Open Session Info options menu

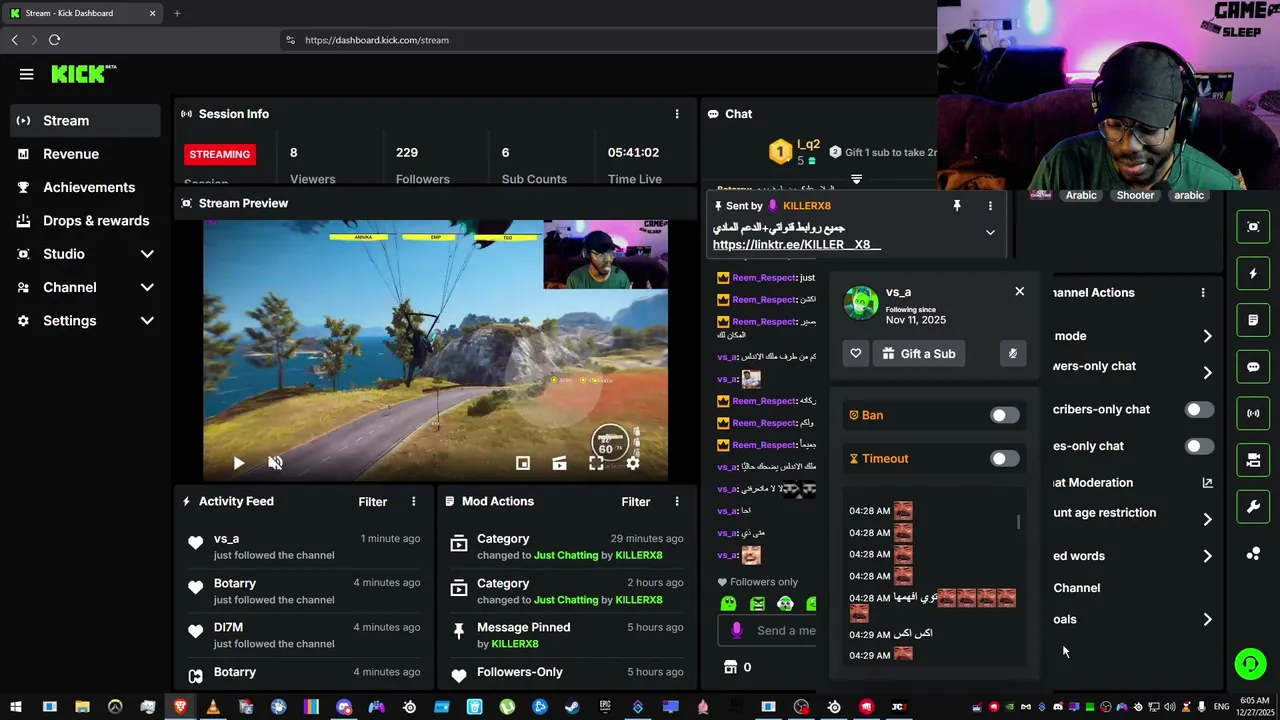pos(677,114)
